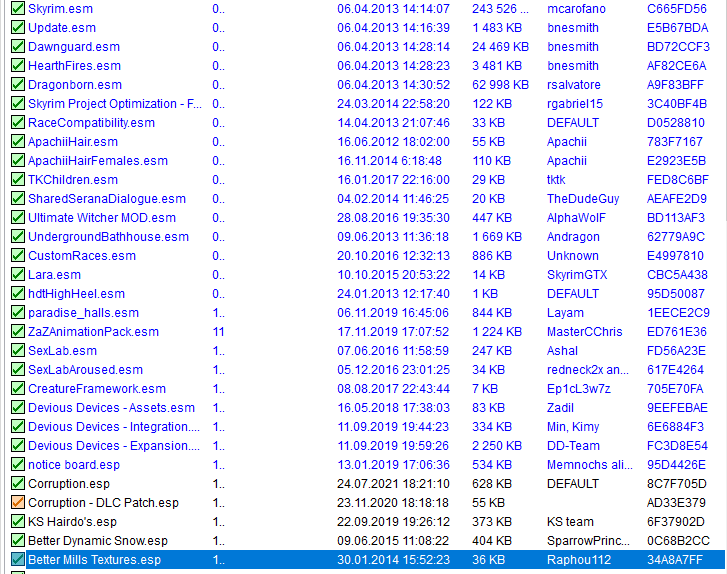Viewport: 727px width, 574px height.
Task: Select the Devious Devices - Assets.esm row
Action: pyautogui.click(x=111, y=408)
